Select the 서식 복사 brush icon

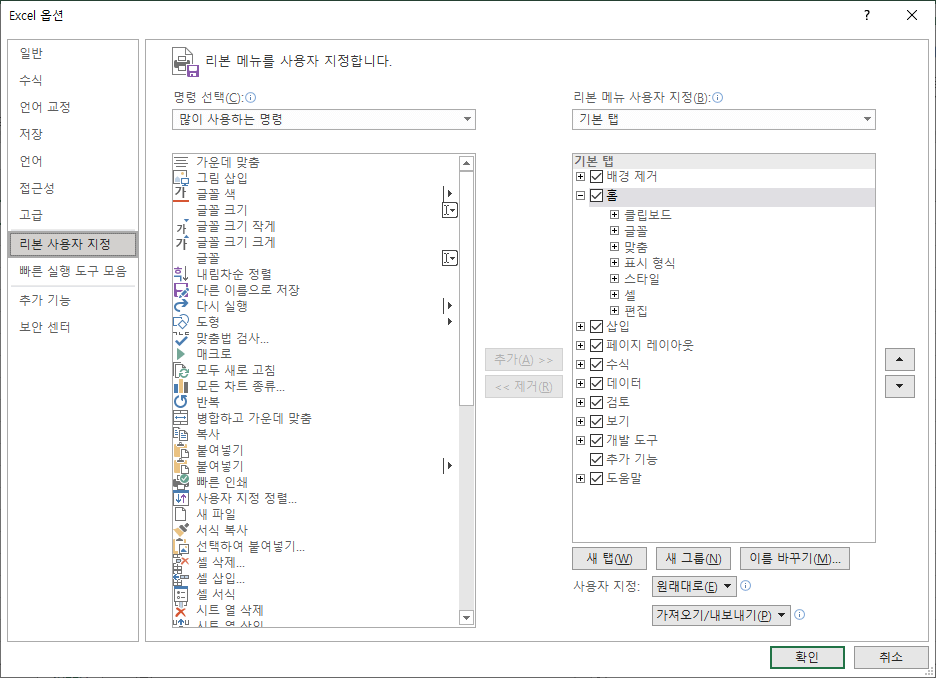click(x=181, y=530)
